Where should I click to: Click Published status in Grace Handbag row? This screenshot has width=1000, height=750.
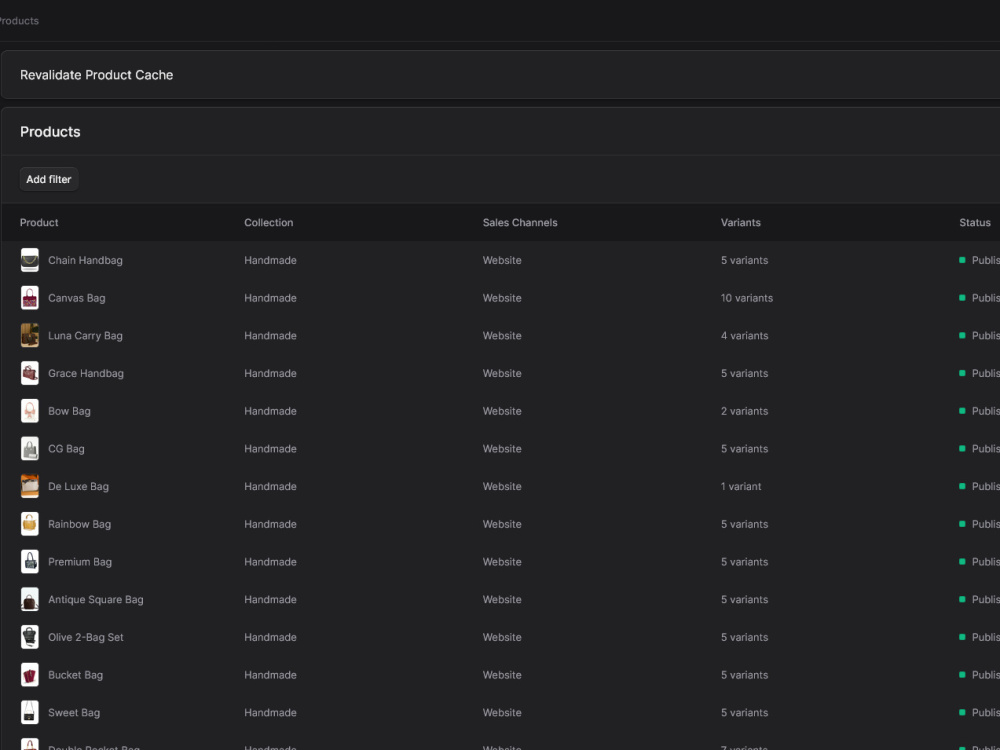(980, 373)
